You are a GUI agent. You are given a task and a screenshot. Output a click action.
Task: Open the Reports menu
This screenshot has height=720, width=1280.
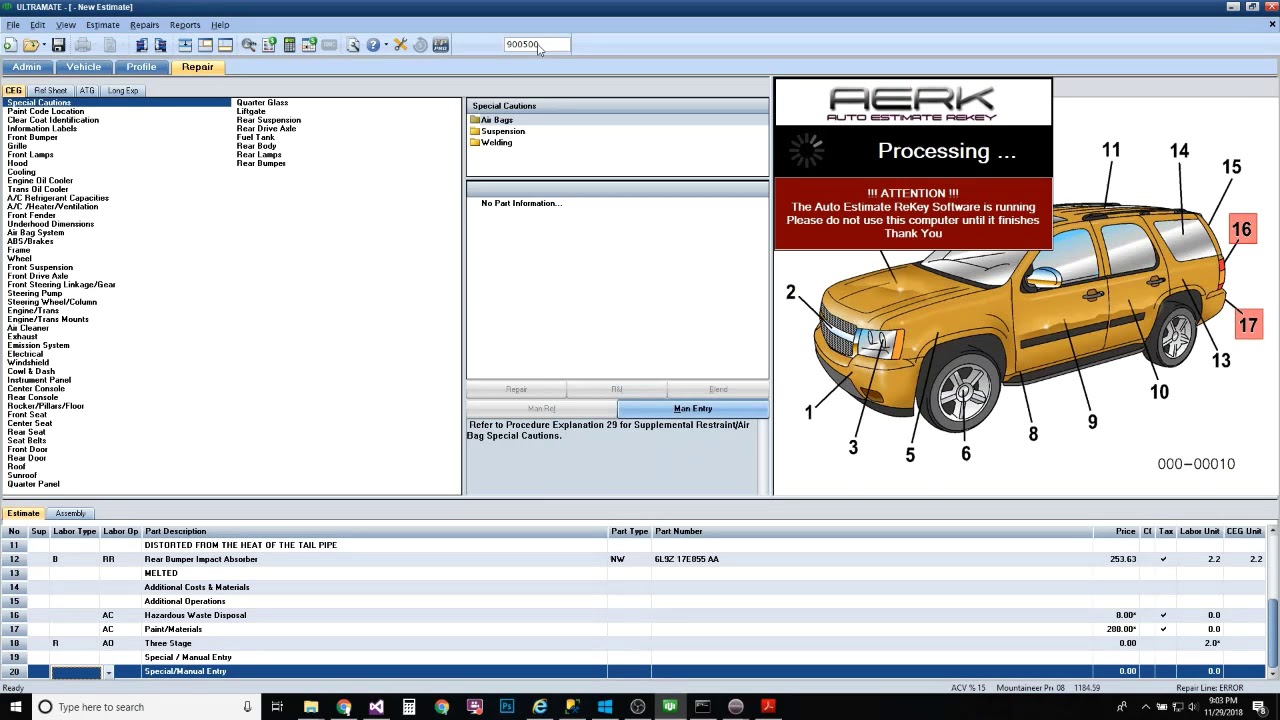pyautogui.click(x=185, y=25)
